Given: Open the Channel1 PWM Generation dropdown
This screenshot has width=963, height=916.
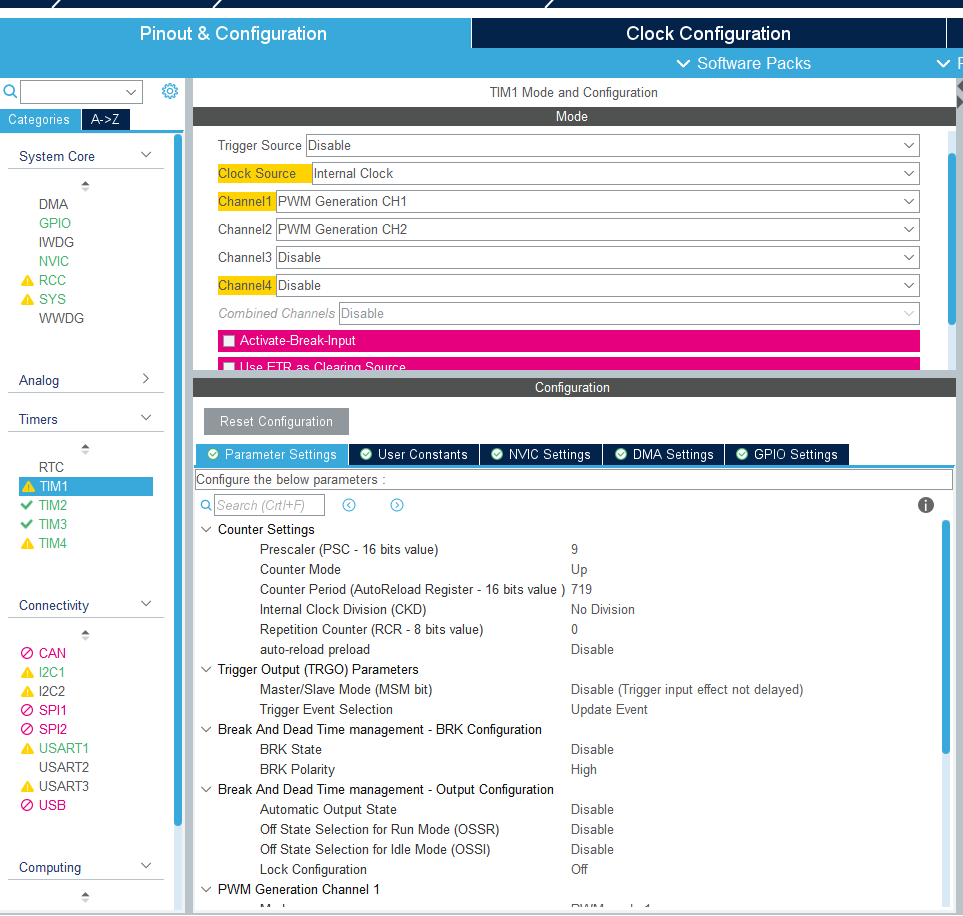Looking at the screenshot, I should pyautogui.click(x=598, y=202).
